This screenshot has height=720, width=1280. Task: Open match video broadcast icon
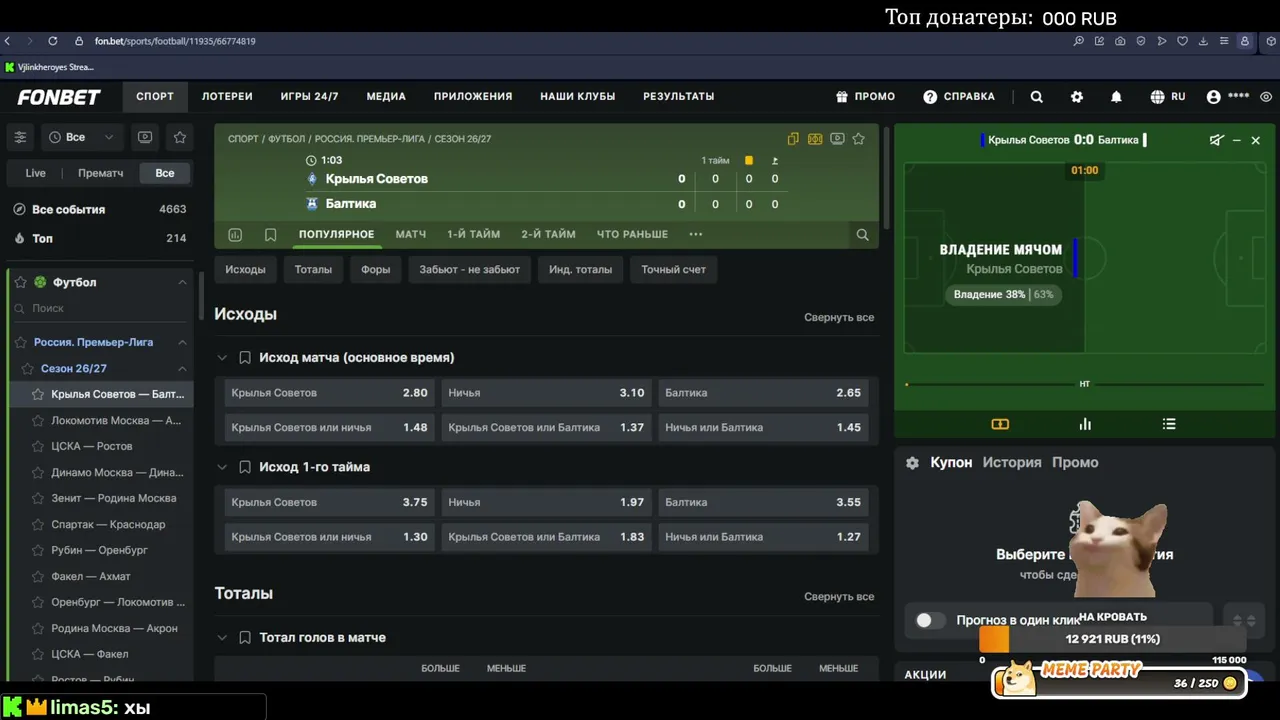click(837, 139)
